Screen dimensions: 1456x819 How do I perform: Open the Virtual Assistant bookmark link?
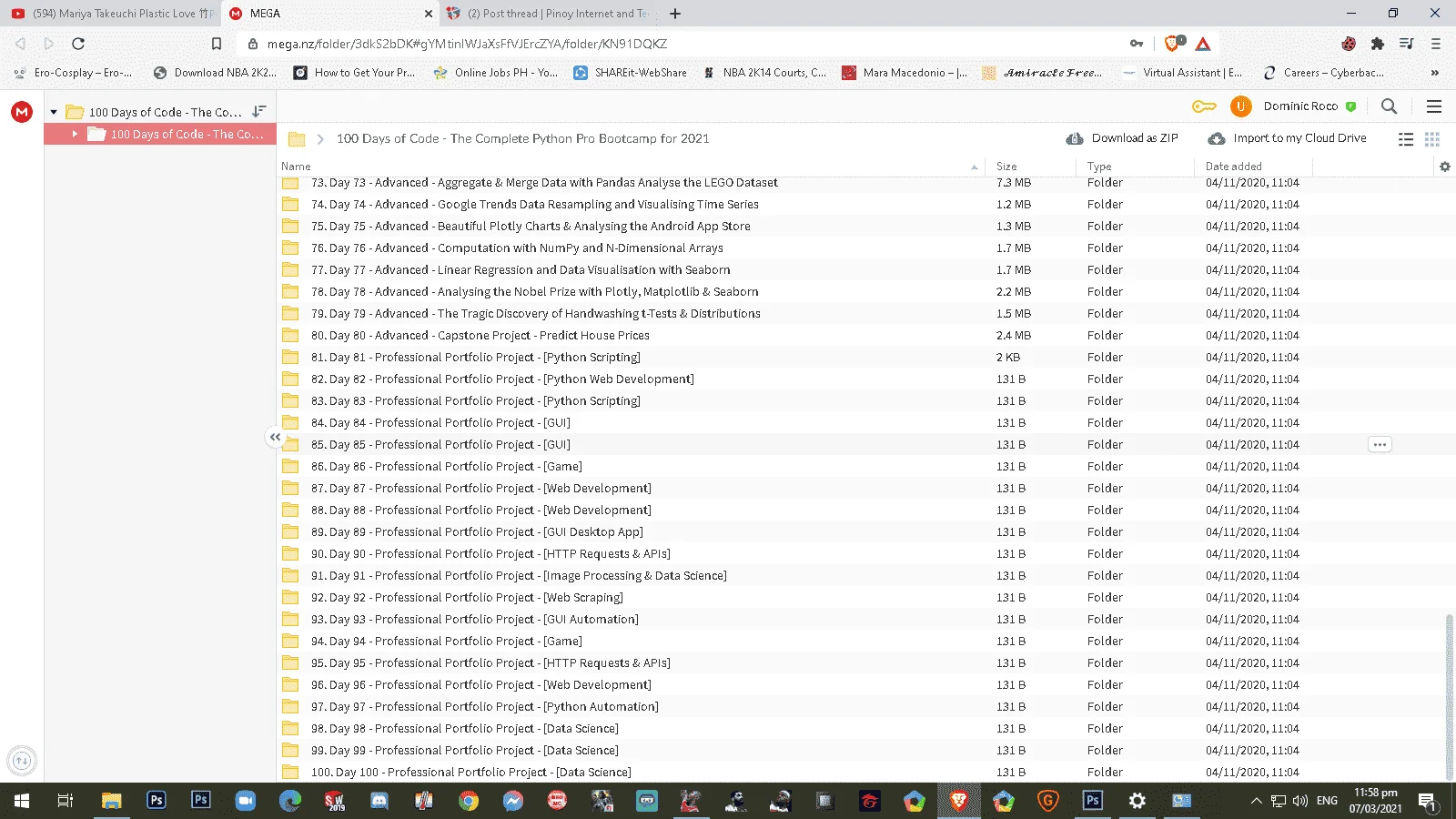click(1182, 73)
